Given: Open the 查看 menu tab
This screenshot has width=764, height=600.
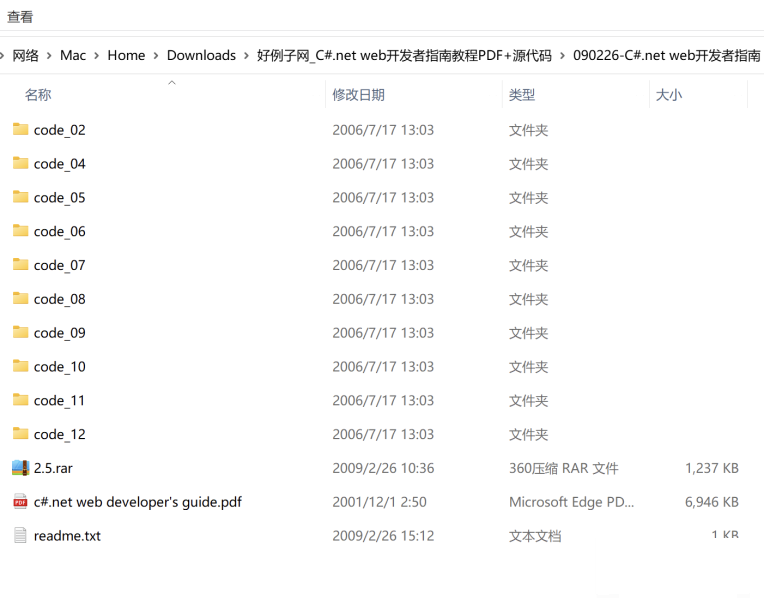Looking at the screenshot, I should [x=20, y=17].
